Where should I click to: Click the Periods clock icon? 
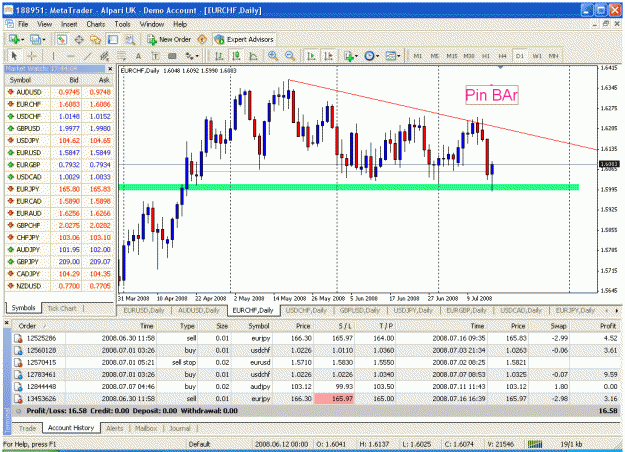pyautogui.click(x=369, y=56)
